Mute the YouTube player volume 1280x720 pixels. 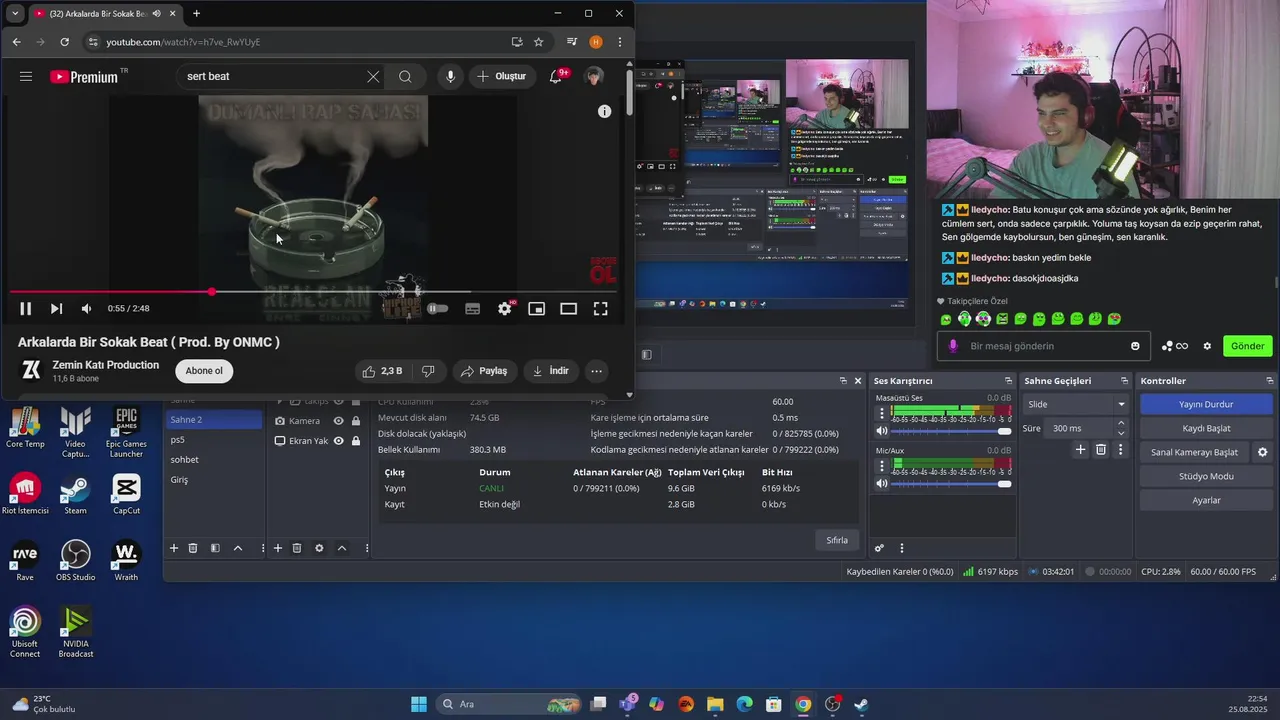tap(86, 309)
